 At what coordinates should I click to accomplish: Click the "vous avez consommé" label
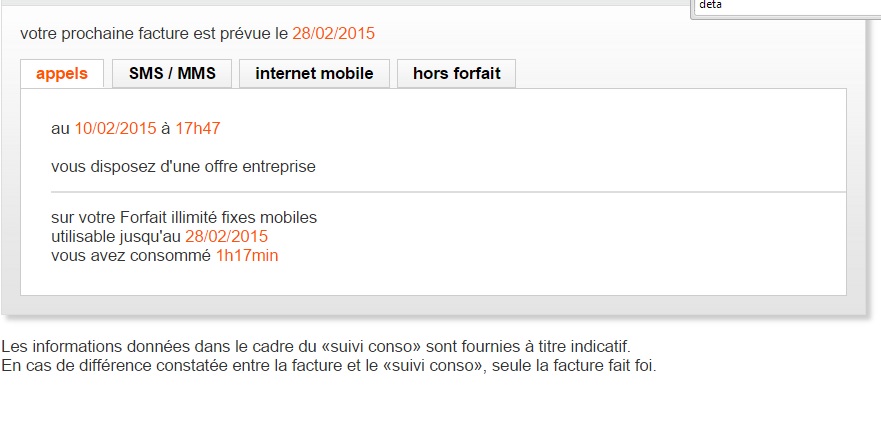pos(131,255)
